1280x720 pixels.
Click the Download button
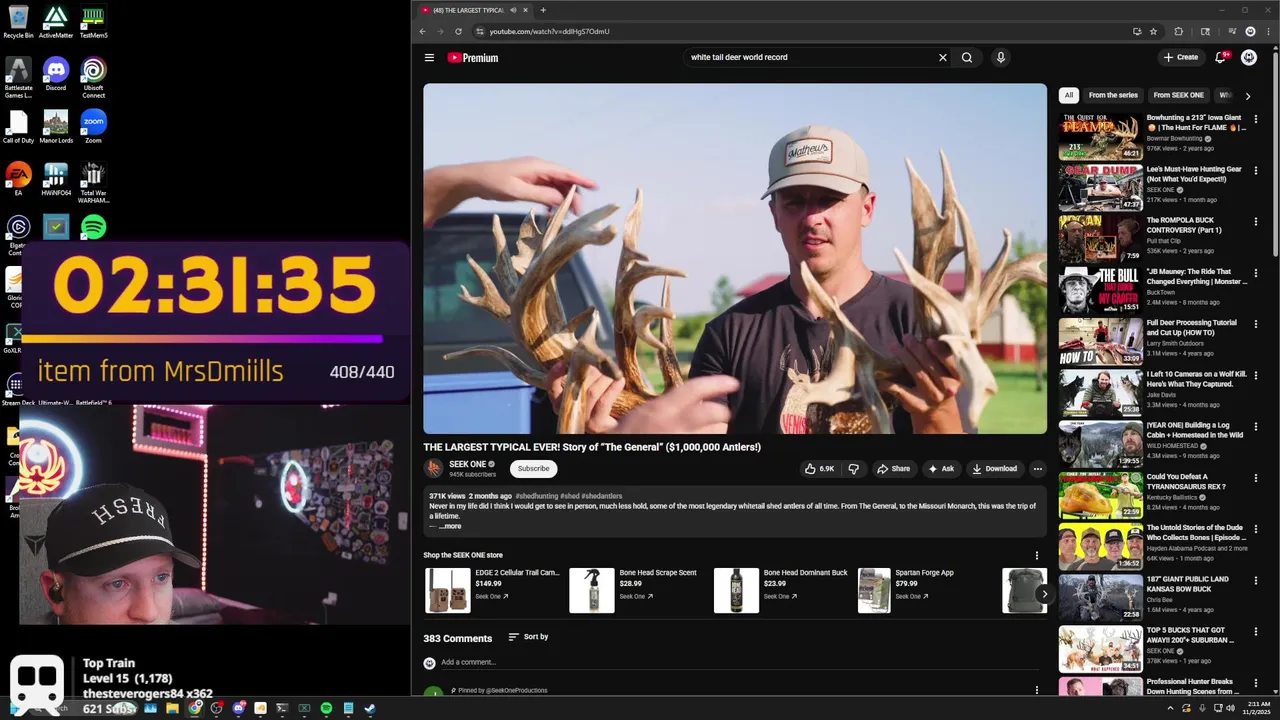(x=994, y=469)
